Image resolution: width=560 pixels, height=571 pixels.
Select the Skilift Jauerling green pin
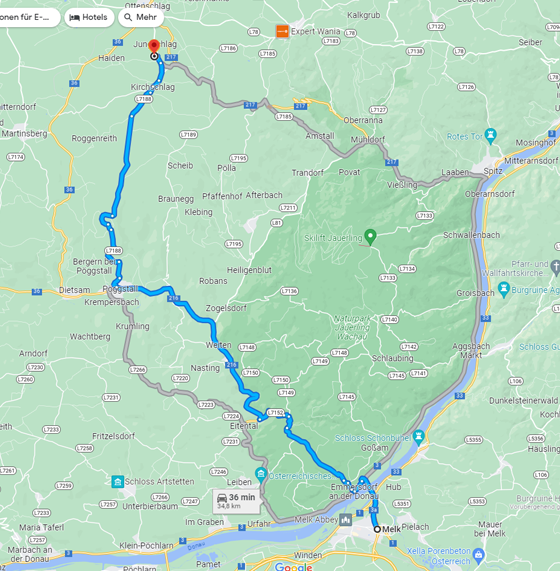[370, 237]
